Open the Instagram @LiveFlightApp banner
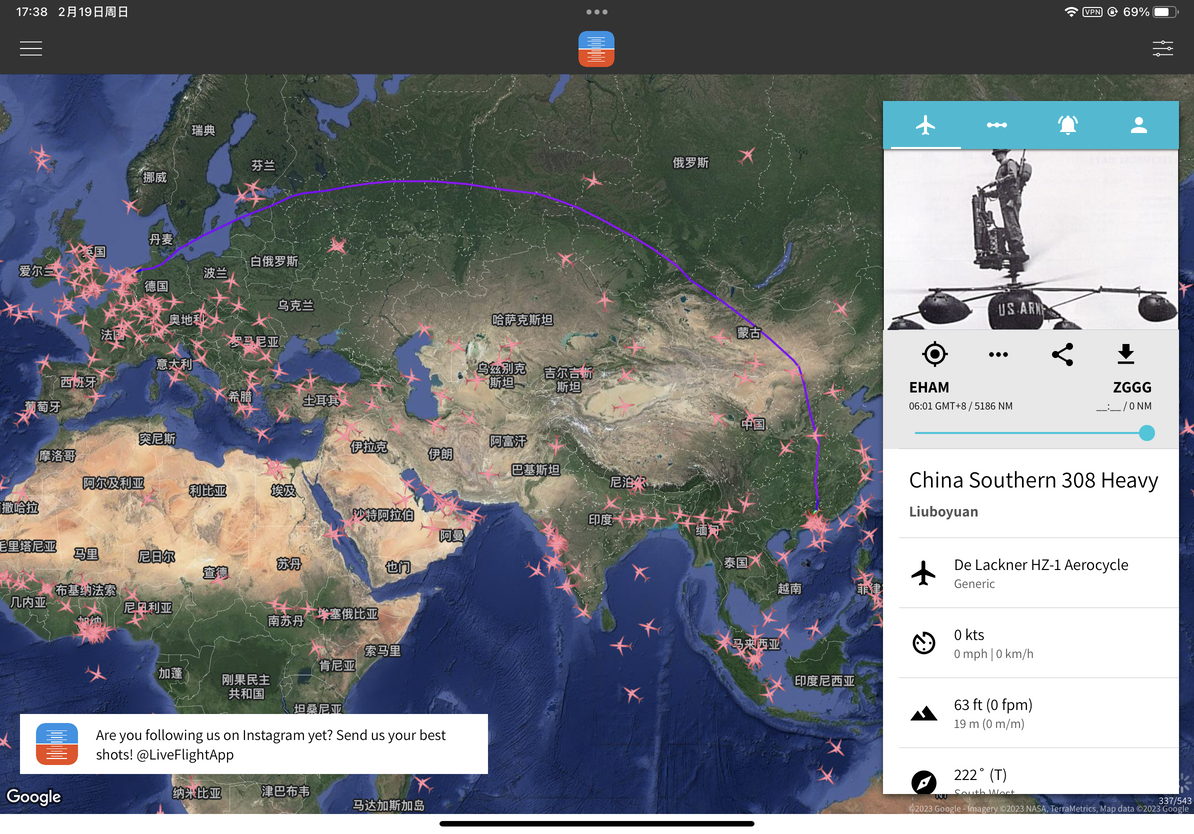1194x834 pixels. pyautogui.click(x=254, y=744)
